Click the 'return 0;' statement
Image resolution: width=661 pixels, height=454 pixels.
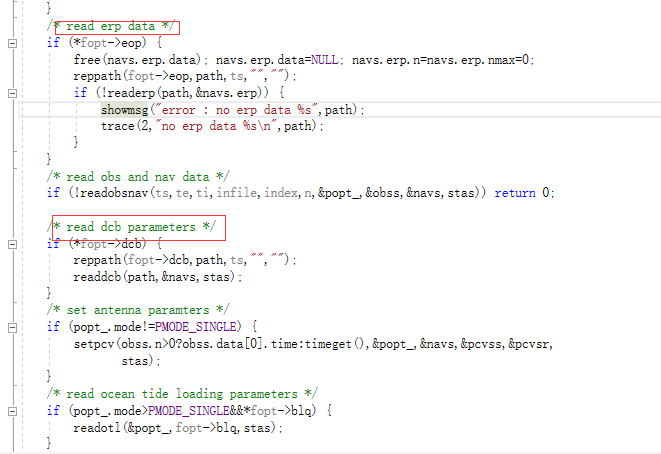pos(524,193)
